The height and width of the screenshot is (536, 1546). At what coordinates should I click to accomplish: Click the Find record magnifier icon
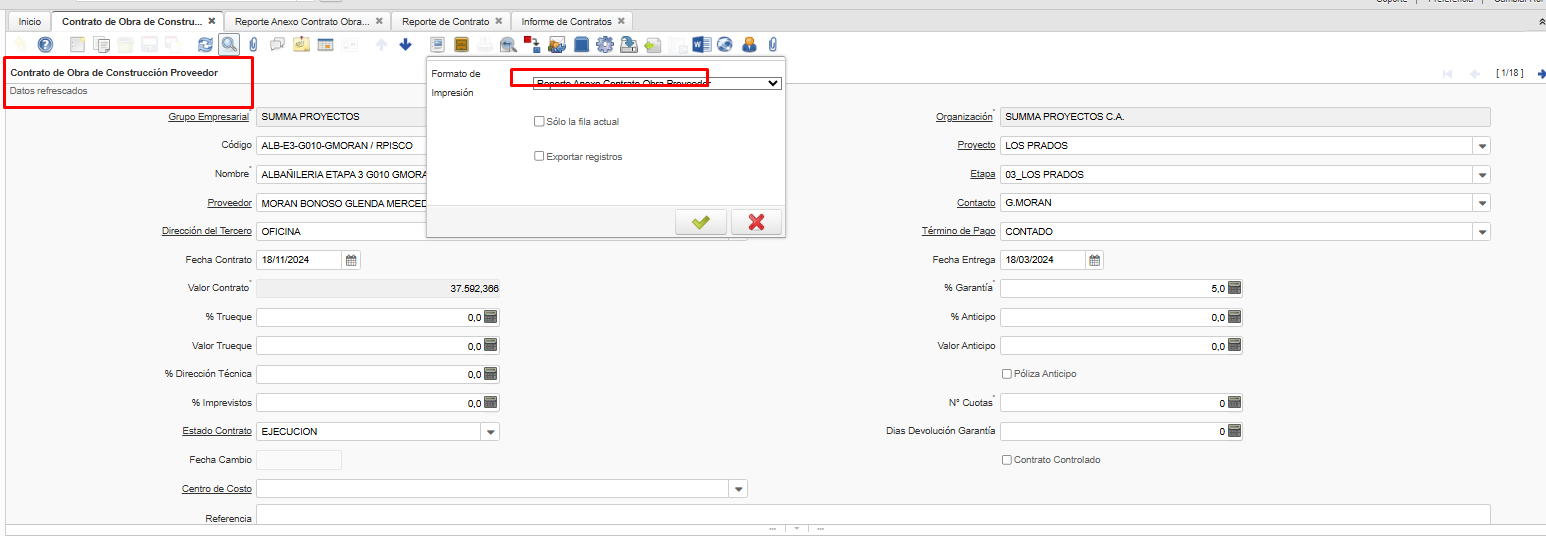(229, 44)
